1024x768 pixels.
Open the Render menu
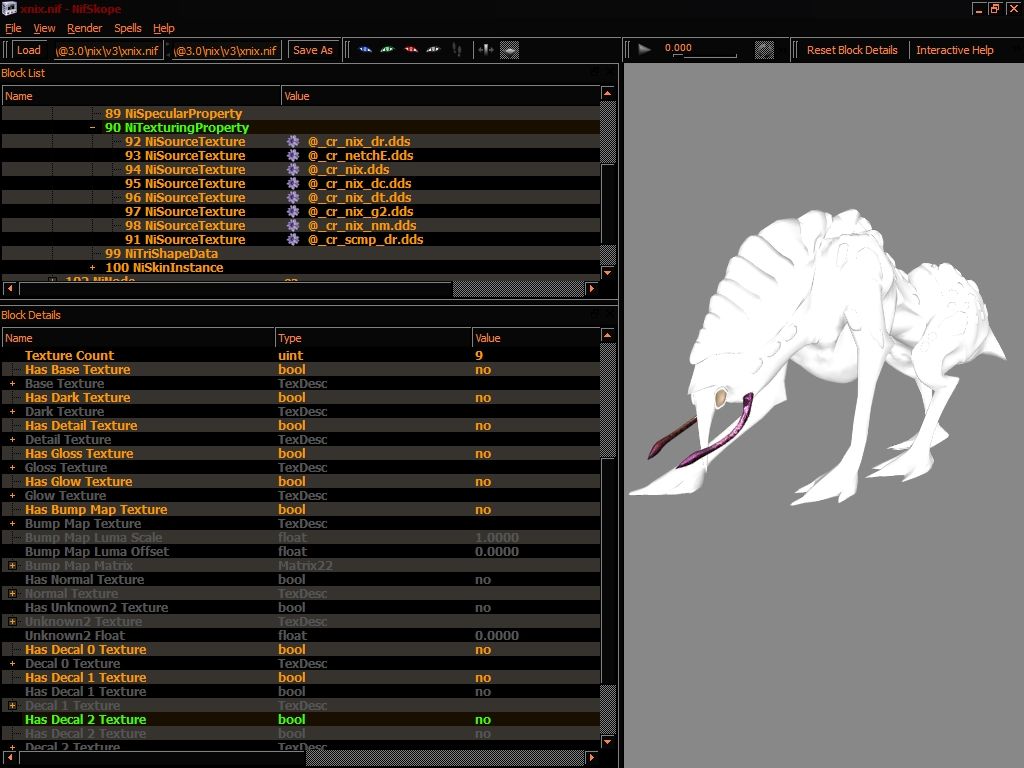tap(84, 28)
